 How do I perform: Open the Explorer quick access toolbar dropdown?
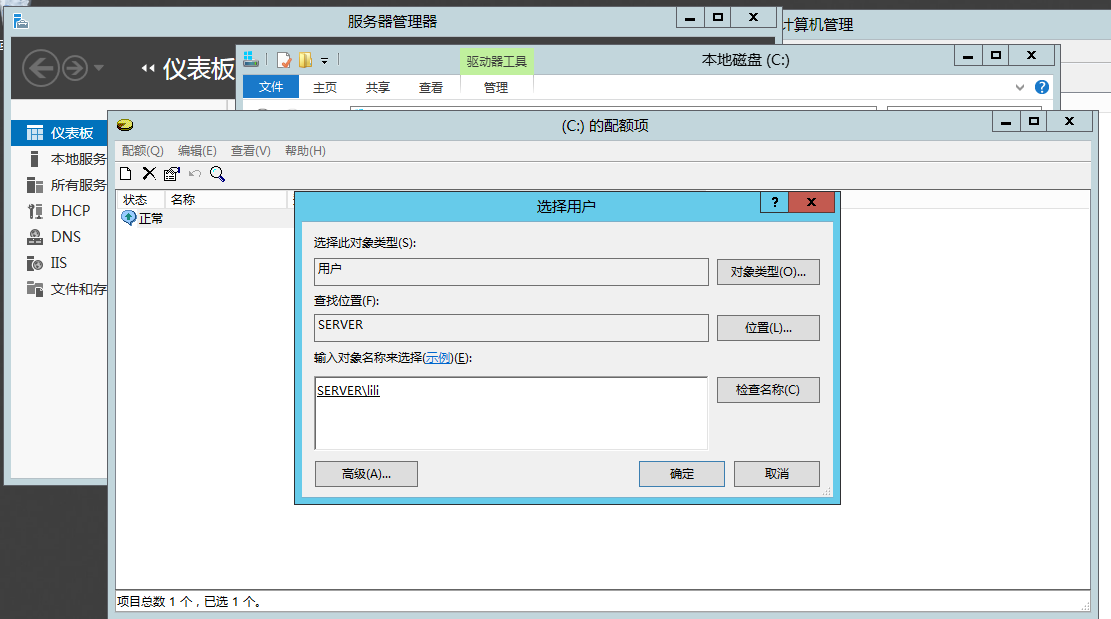point(325,61)
